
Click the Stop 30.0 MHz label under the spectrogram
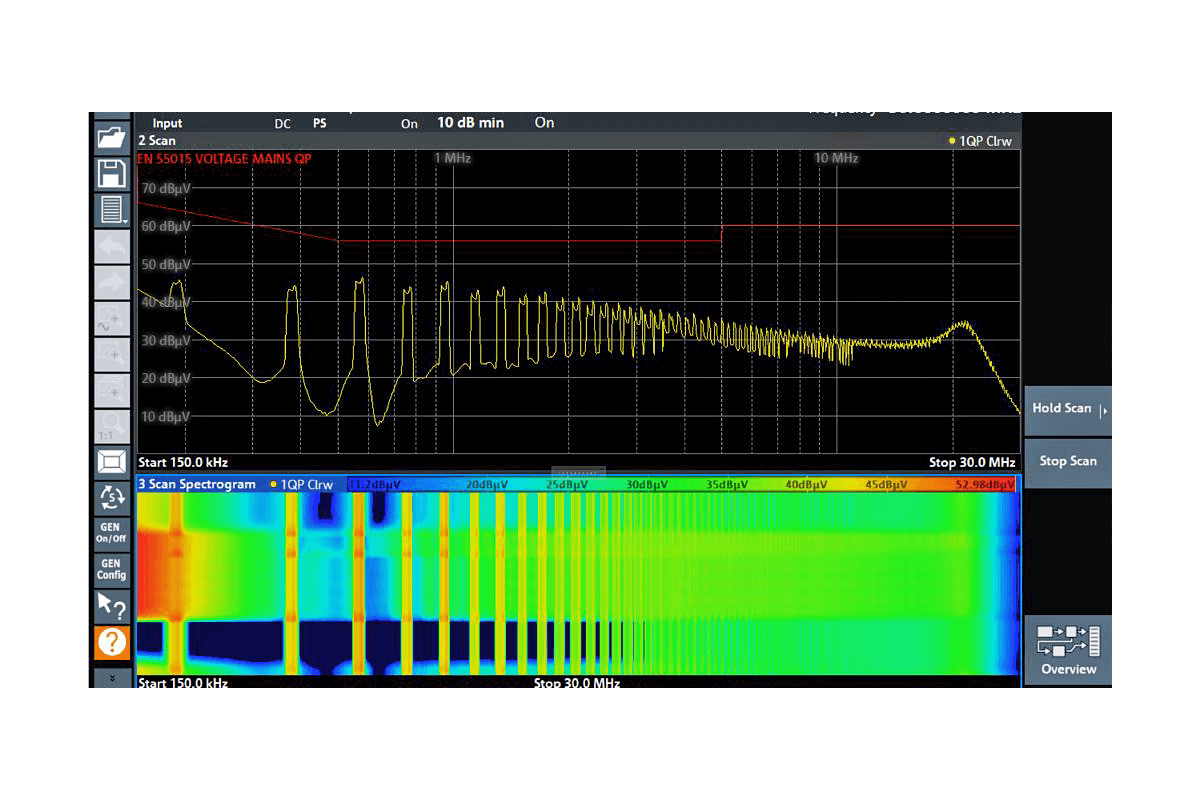[577, 683]
